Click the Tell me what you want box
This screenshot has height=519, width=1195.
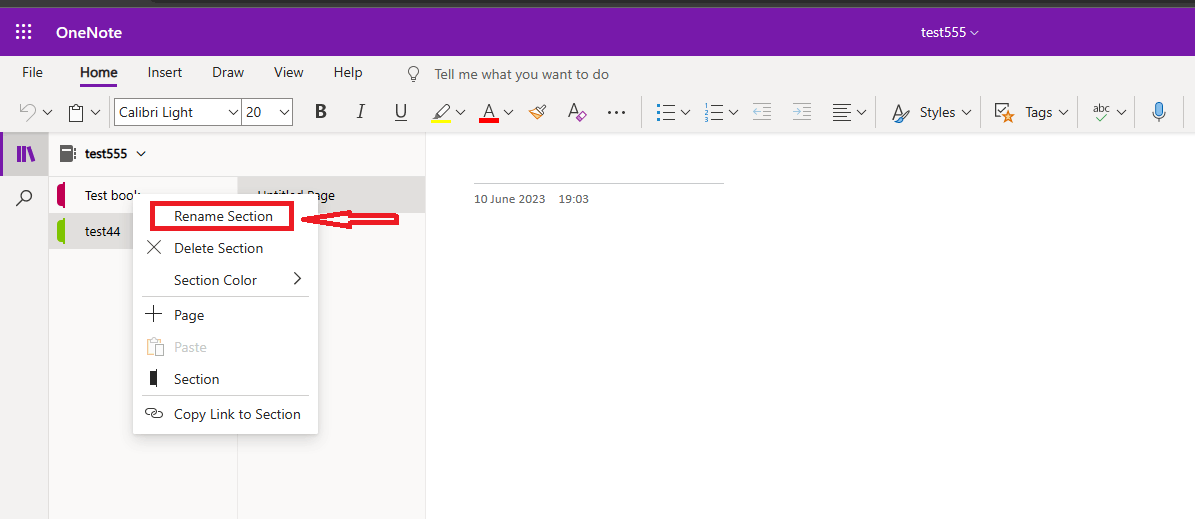coord(521,74)
